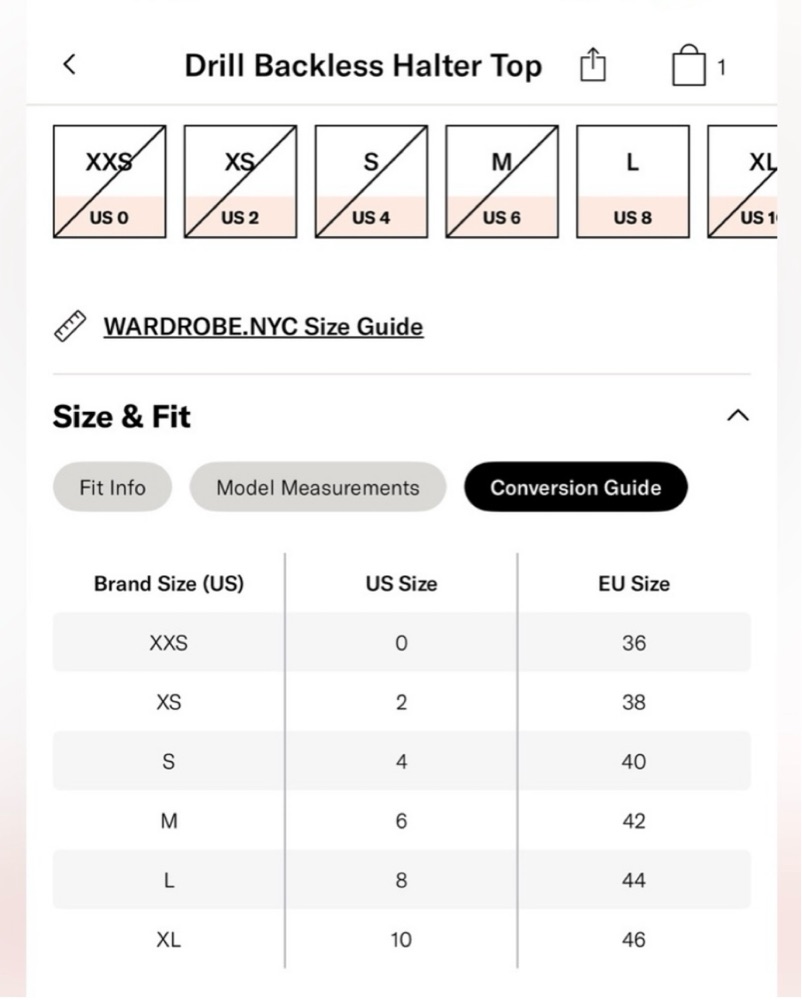Choose the partially visible XL size box
Image resolution: width=802 pixels, height=1000 pixels.
coord(742,182)
